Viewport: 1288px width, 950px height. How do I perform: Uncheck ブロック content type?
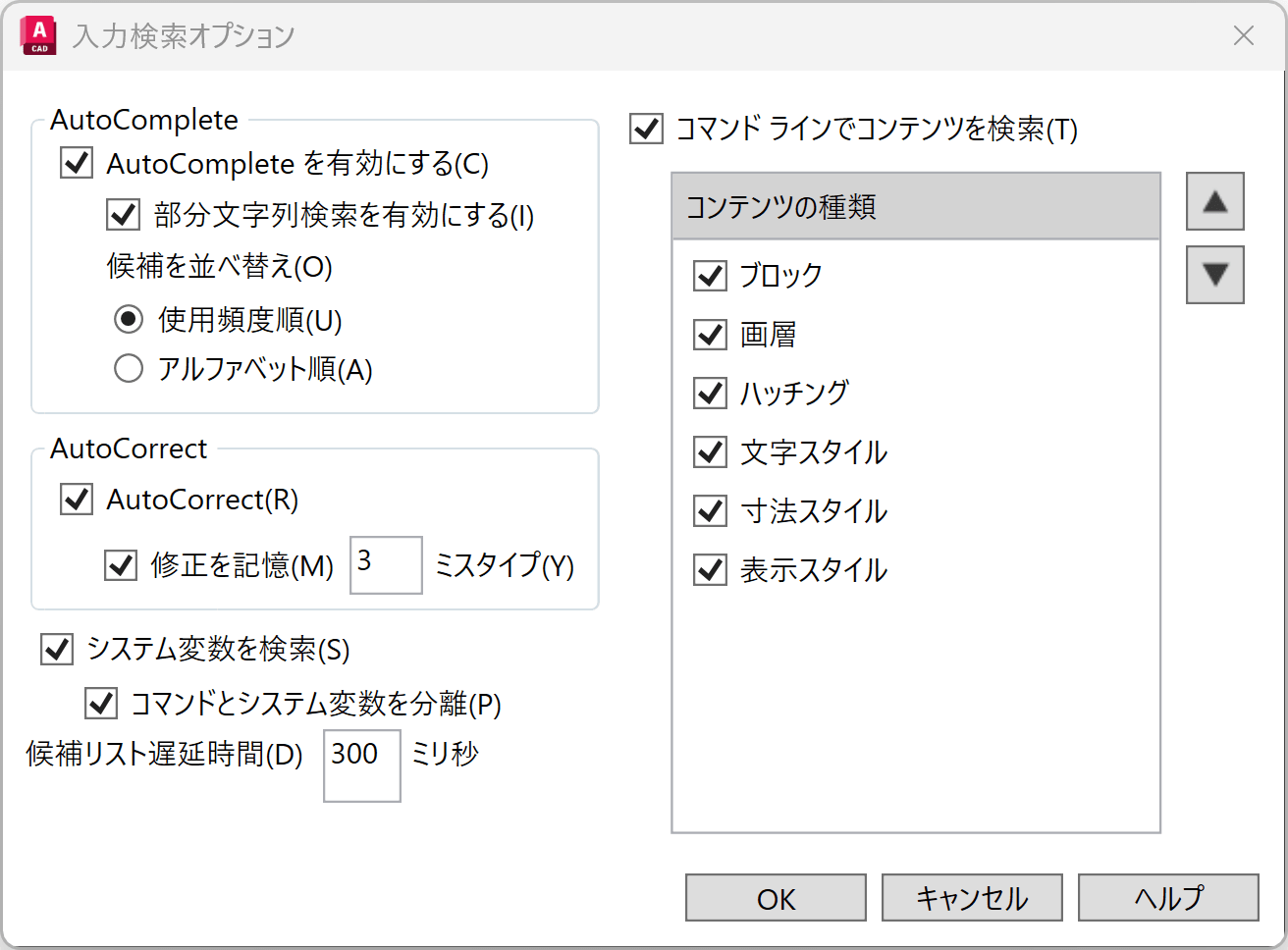coord(710,276)
